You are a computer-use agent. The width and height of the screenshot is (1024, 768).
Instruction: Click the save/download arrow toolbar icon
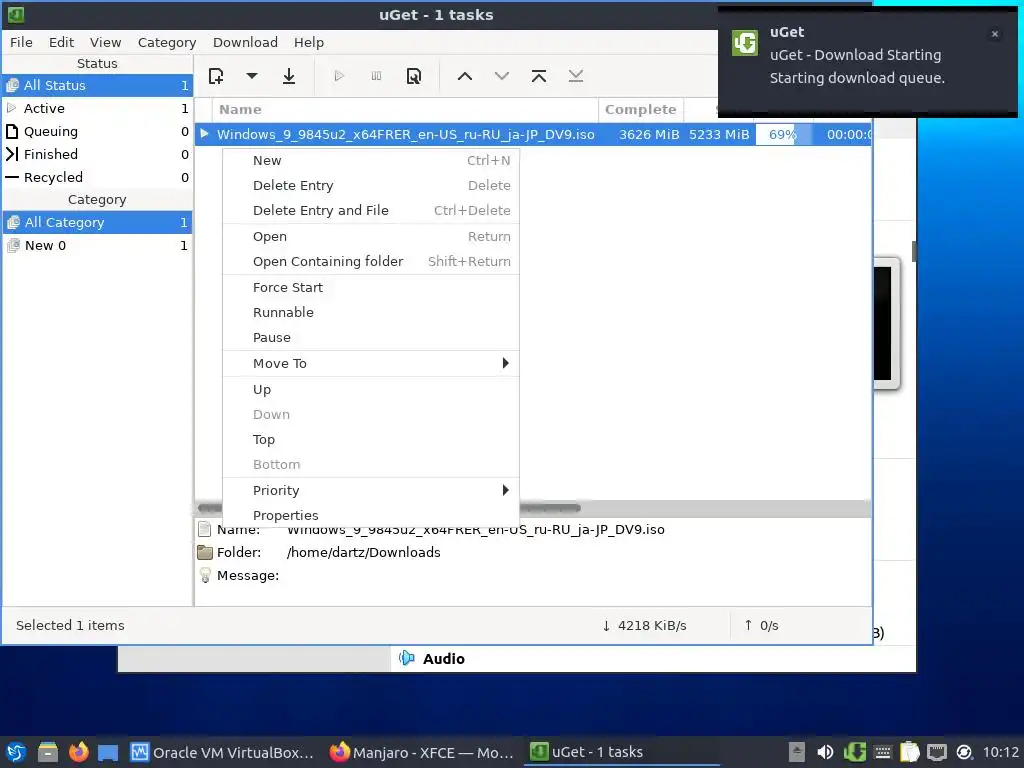pos(289,76)
